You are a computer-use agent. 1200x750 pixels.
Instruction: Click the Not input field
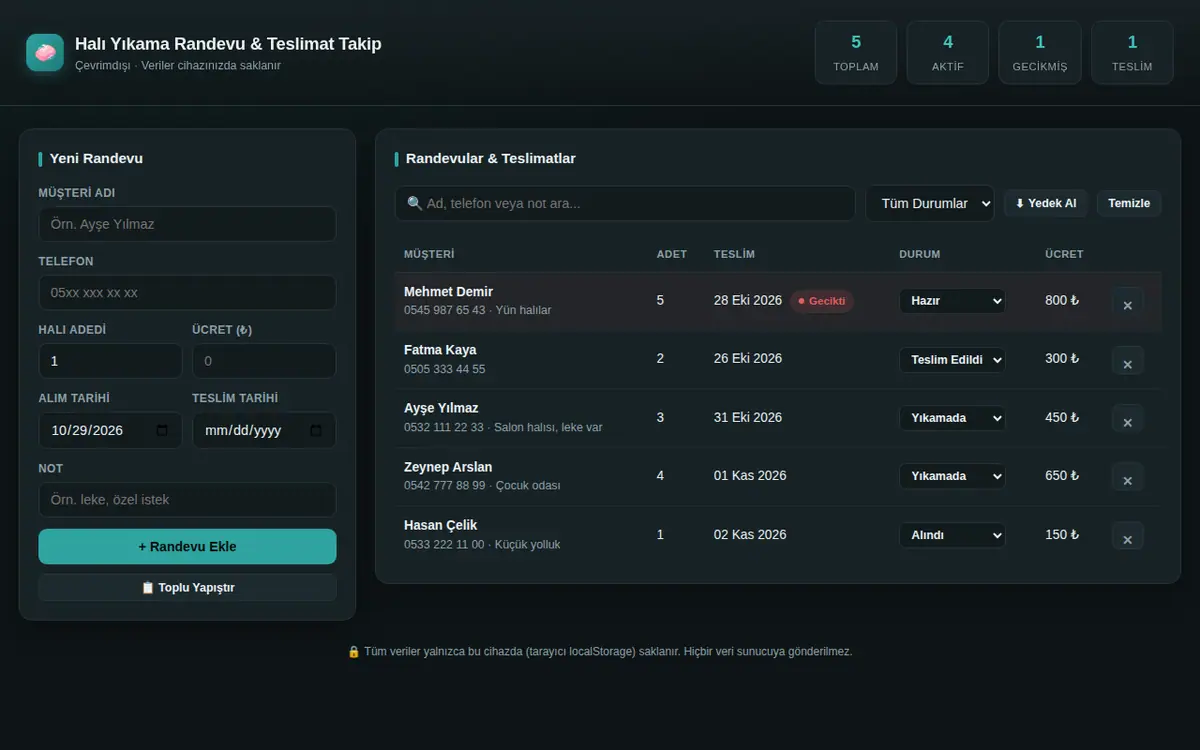click(x=187, y=500)
